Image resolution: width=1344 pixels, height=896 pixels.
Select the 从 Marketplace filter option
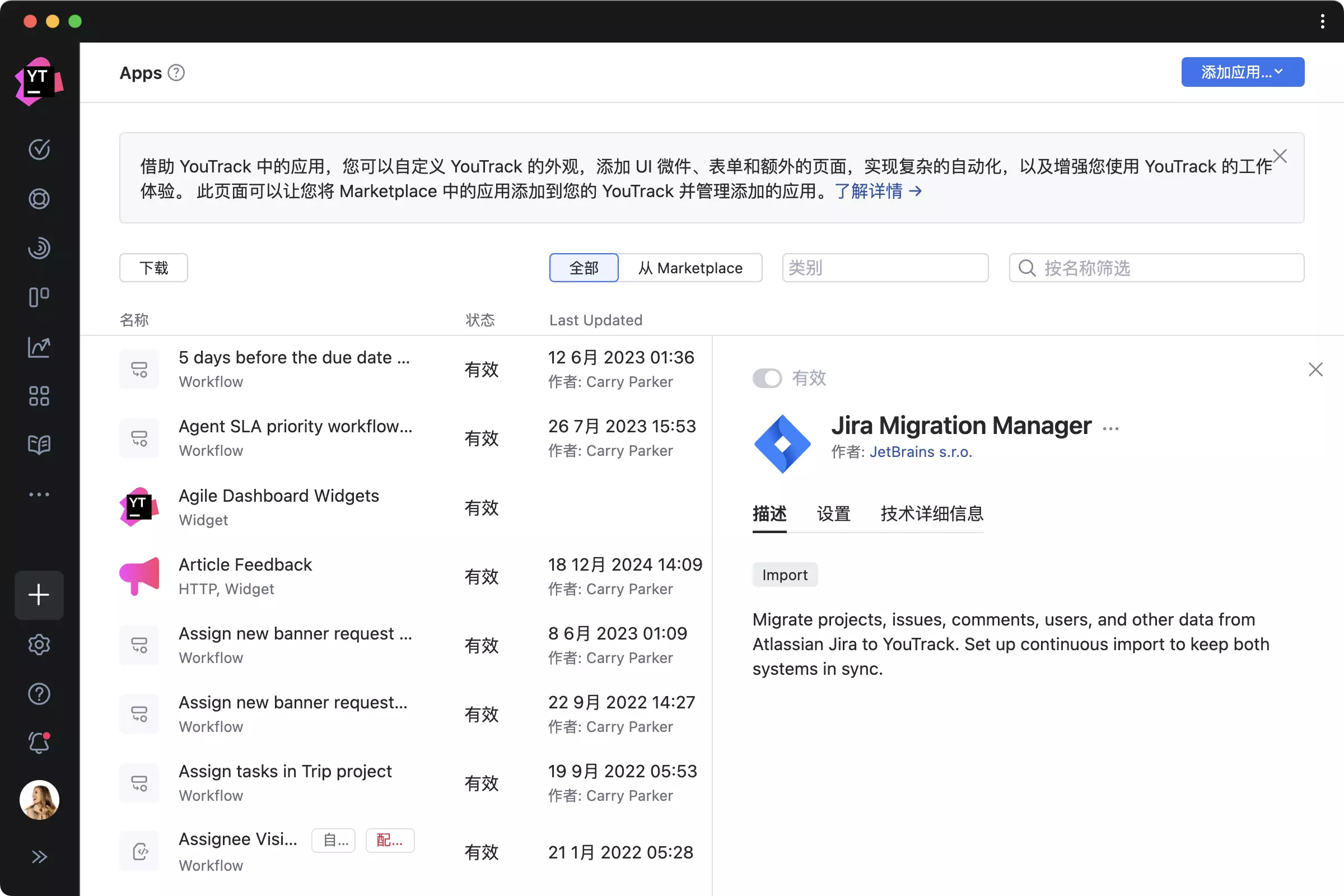pos(690,268)
